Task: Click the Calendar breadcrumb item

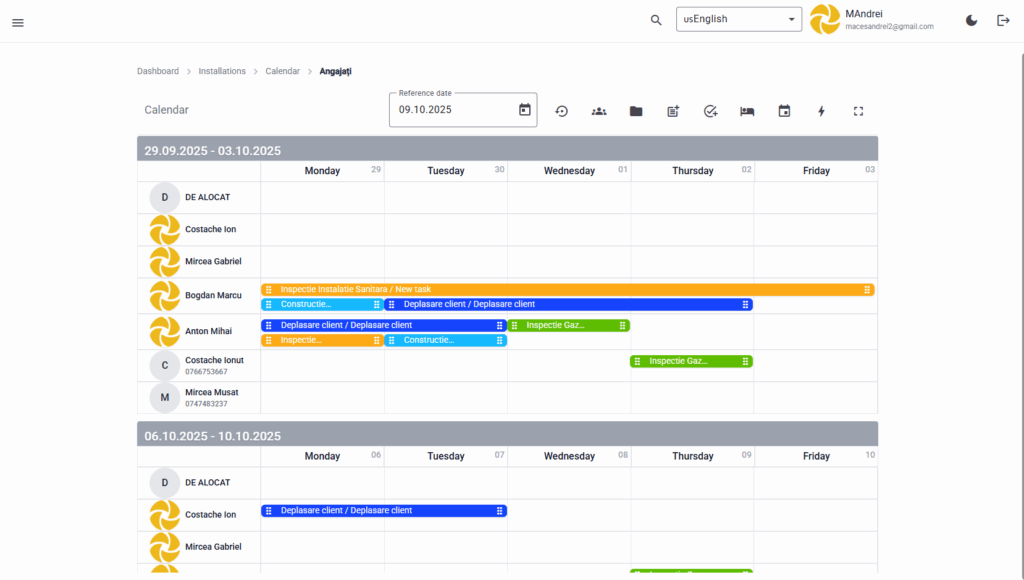Action: (x=282, y=71)
